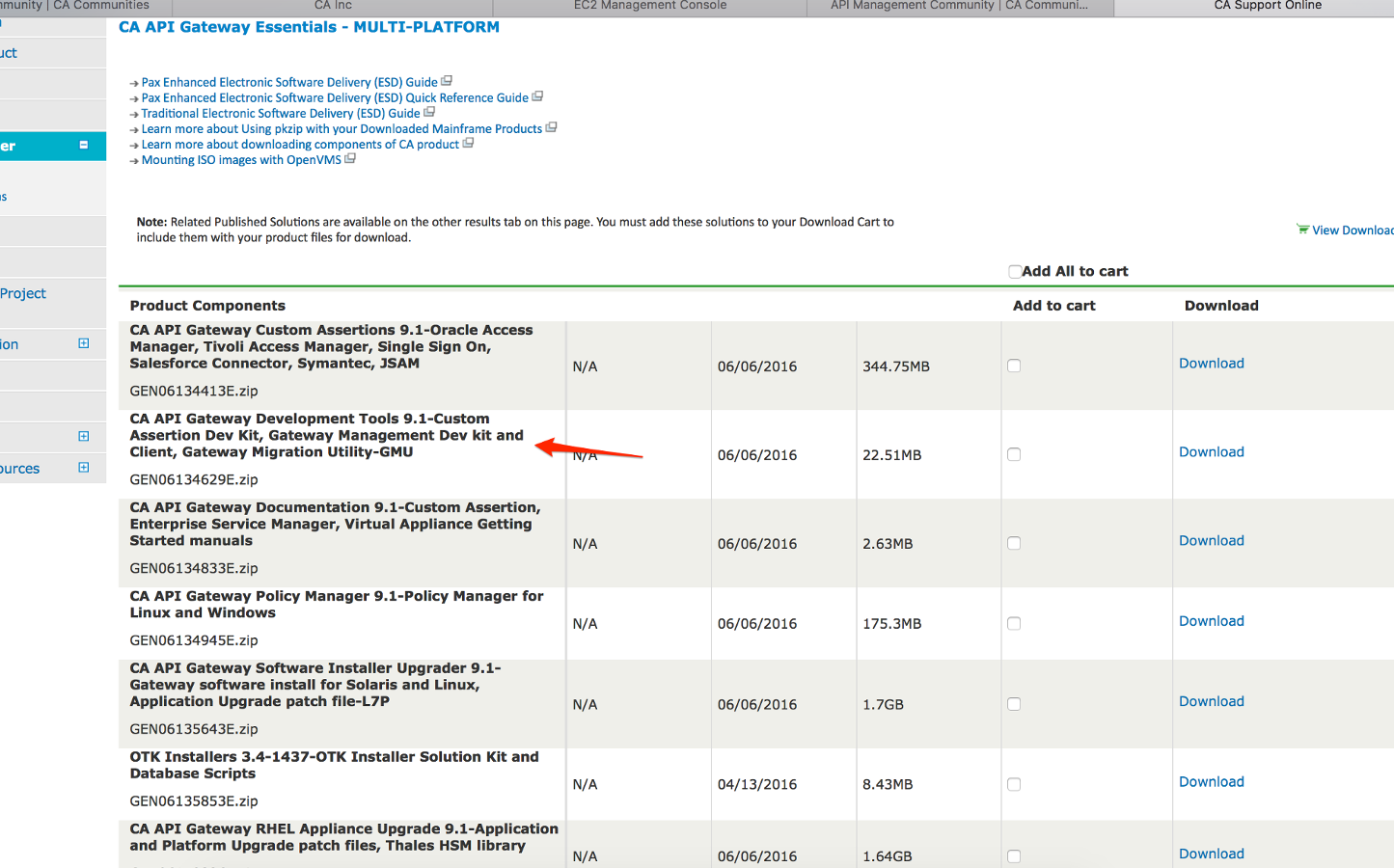Expand sidebar item ending in 'urces'
This screenshot has height=868, width=1394.
pyautogui.click(x=84, y=468)
